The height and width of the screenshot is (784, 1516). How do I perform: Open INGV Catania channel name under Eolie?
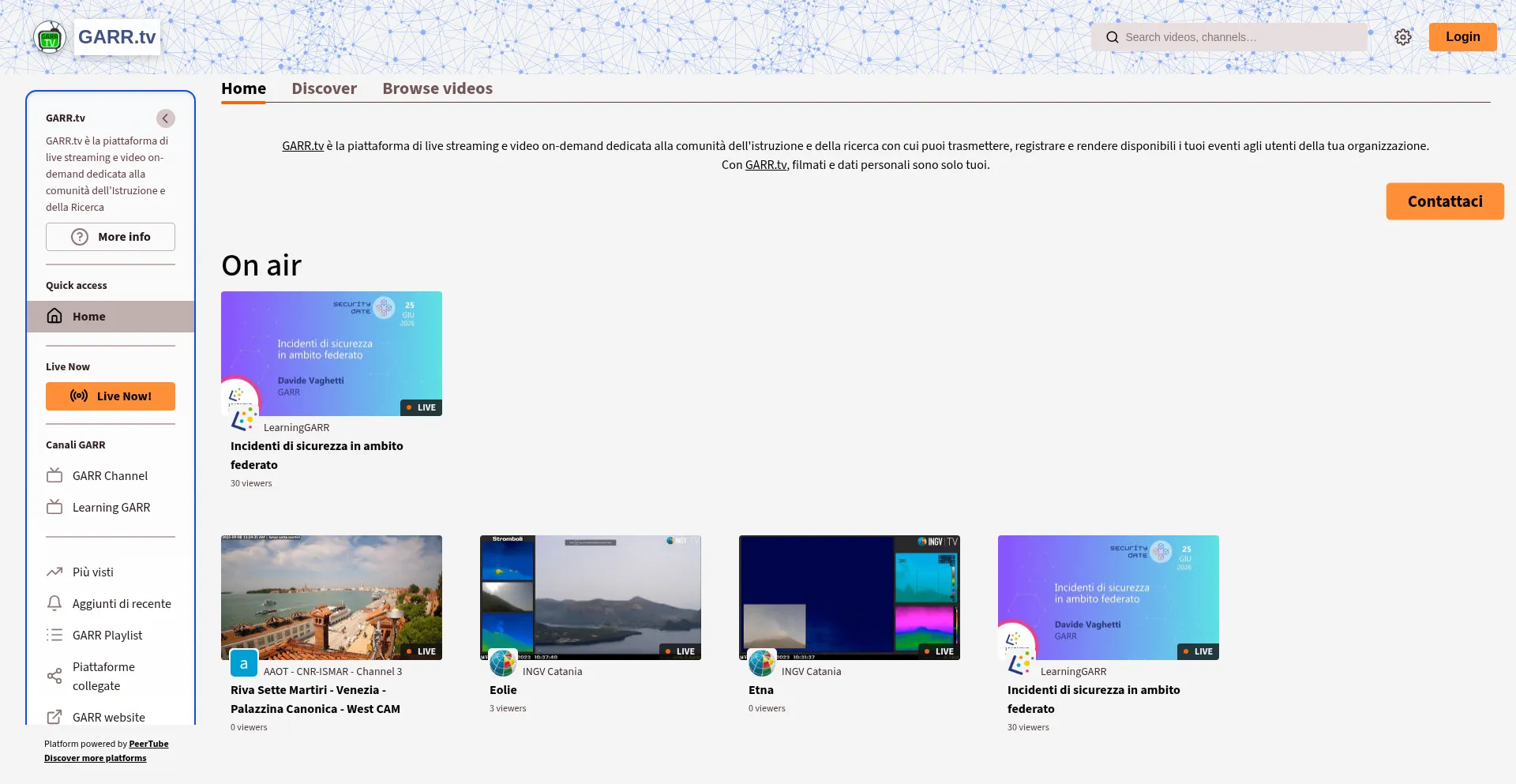tap(553, 672)
